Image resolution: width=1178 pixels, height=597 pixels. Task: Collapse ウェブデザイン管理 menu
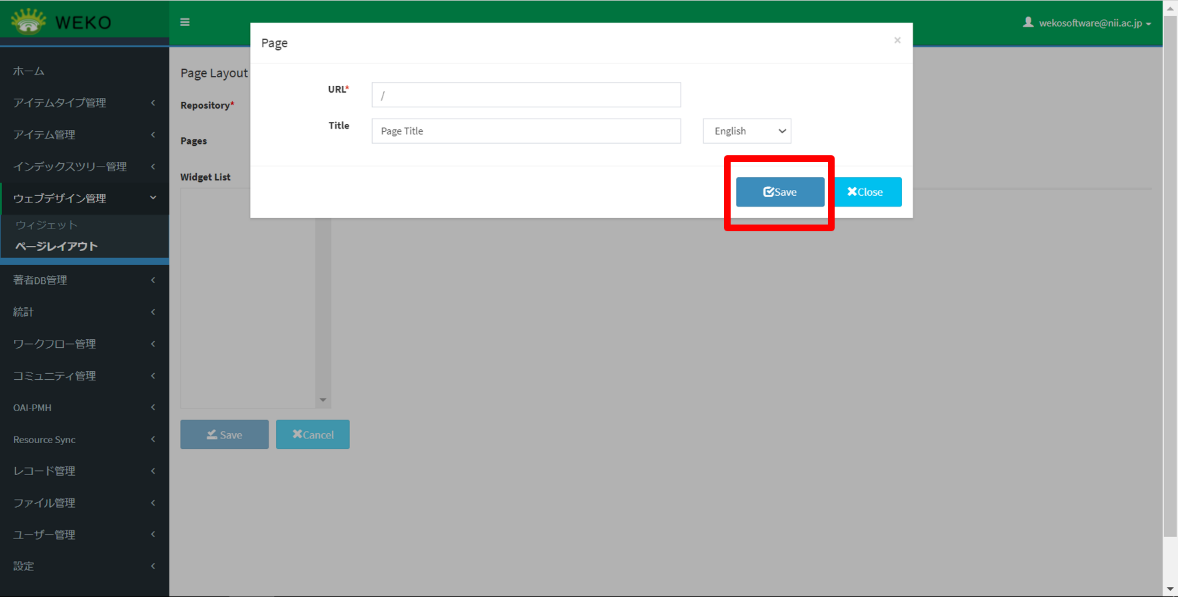pos(84,199)
